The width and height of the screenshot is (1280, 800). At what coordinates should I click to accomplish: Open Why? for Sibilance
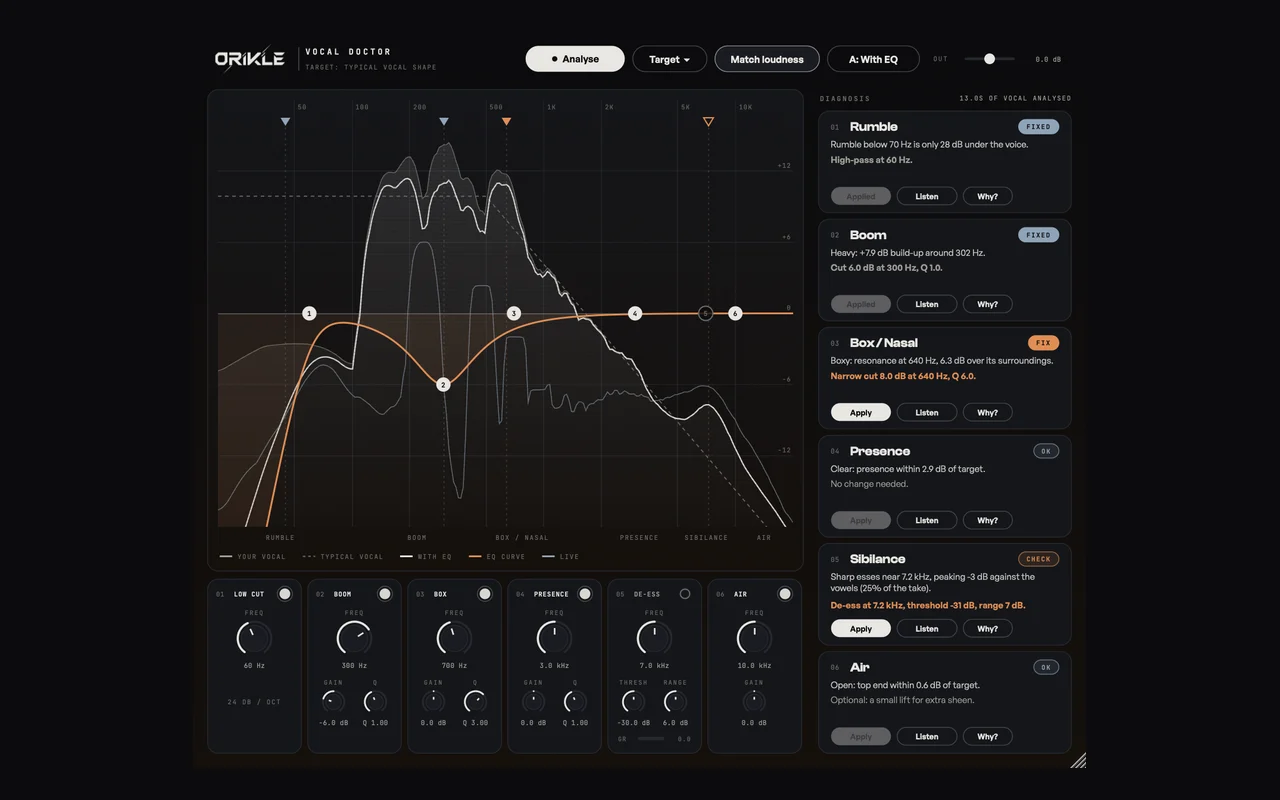(988, 629)
